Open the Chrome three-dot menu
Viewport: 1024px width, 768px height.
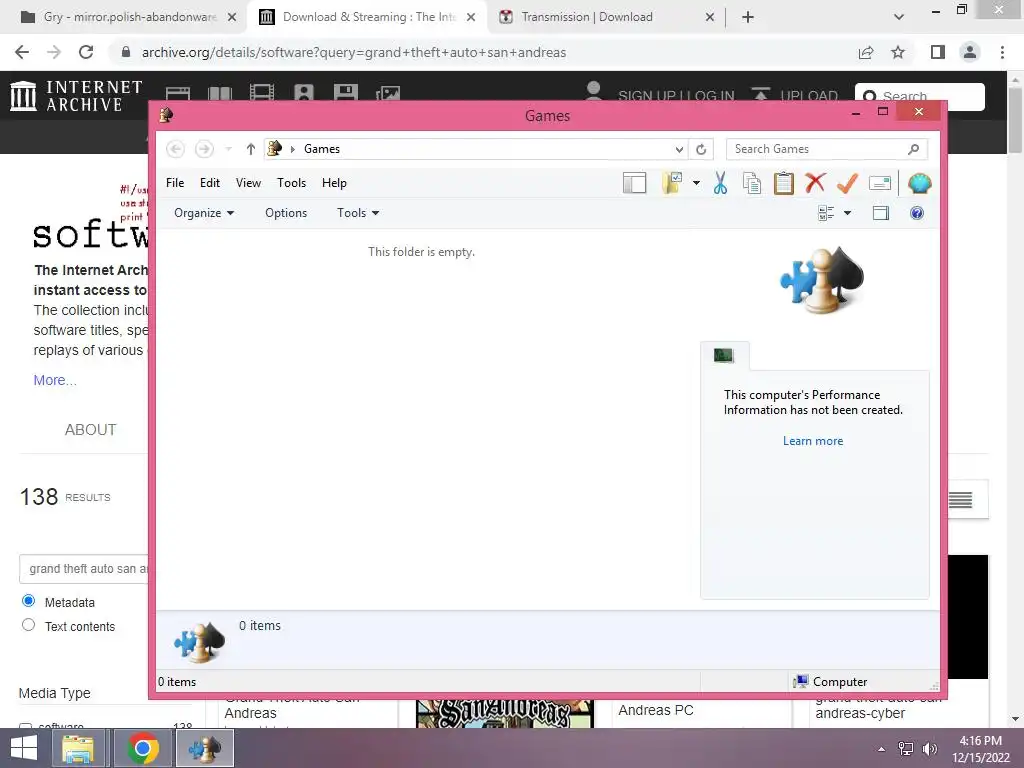pyautogui.click(x=1002, y=52)
